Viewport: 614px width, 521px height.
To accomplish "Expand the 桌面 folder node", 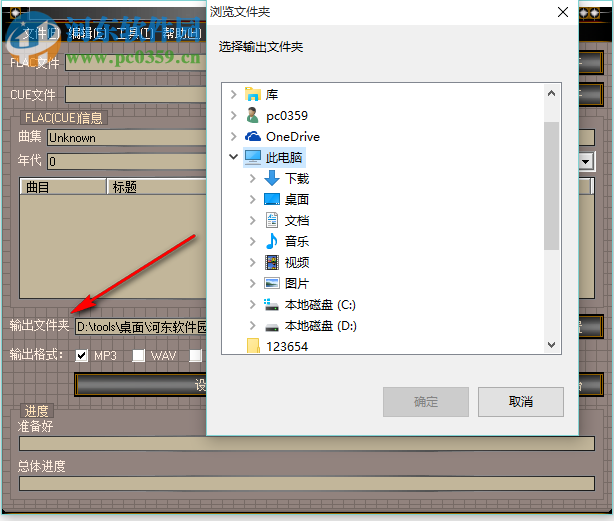I will pos(253,199).
